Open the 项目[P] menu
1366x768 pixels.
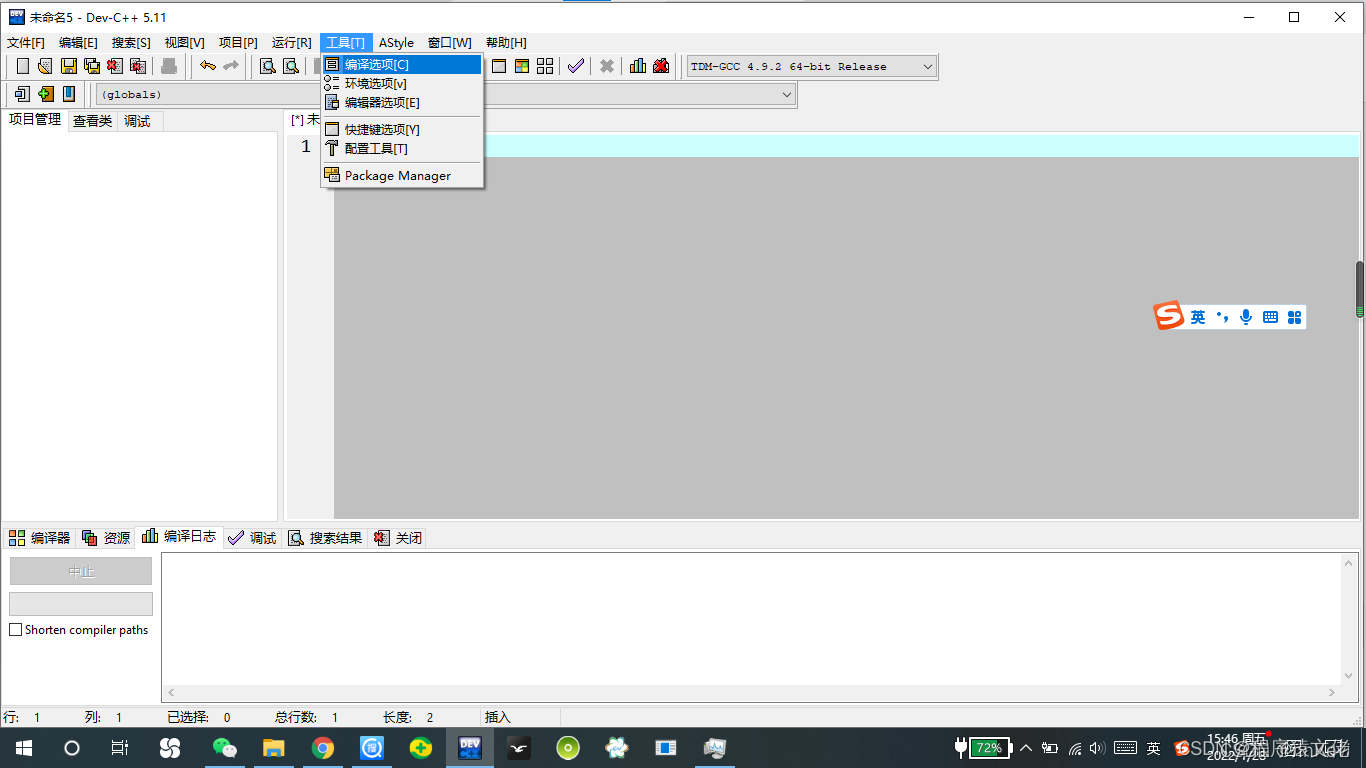click(x=238, y=42)
